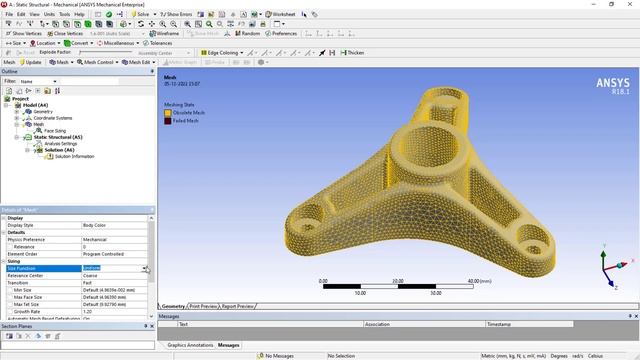640x360 pixels.
Task: Tick the Relevance parameter checkbox
Action: [10, 247]
